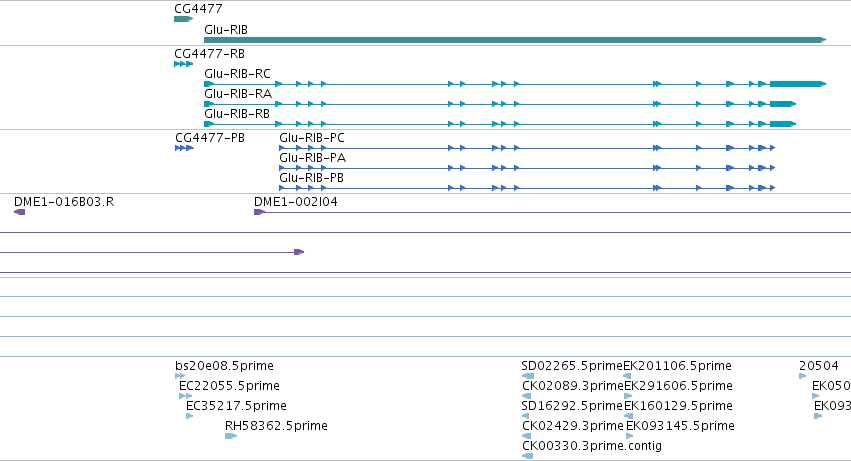Select the SD02265.5prime EST label
The width and height of the screenshot is (851, 461).
tap(572, 366)
